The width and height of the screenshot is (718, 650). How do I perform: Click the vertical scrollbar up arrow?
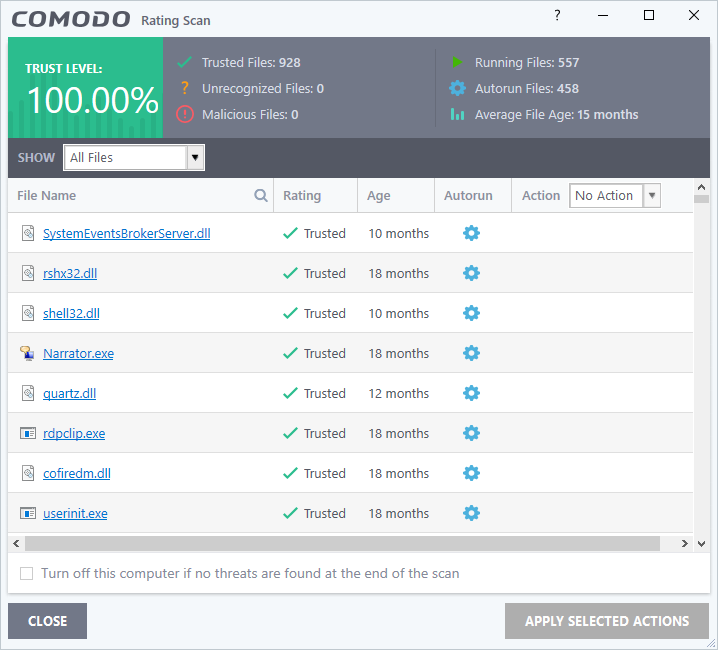coord(701,187)
